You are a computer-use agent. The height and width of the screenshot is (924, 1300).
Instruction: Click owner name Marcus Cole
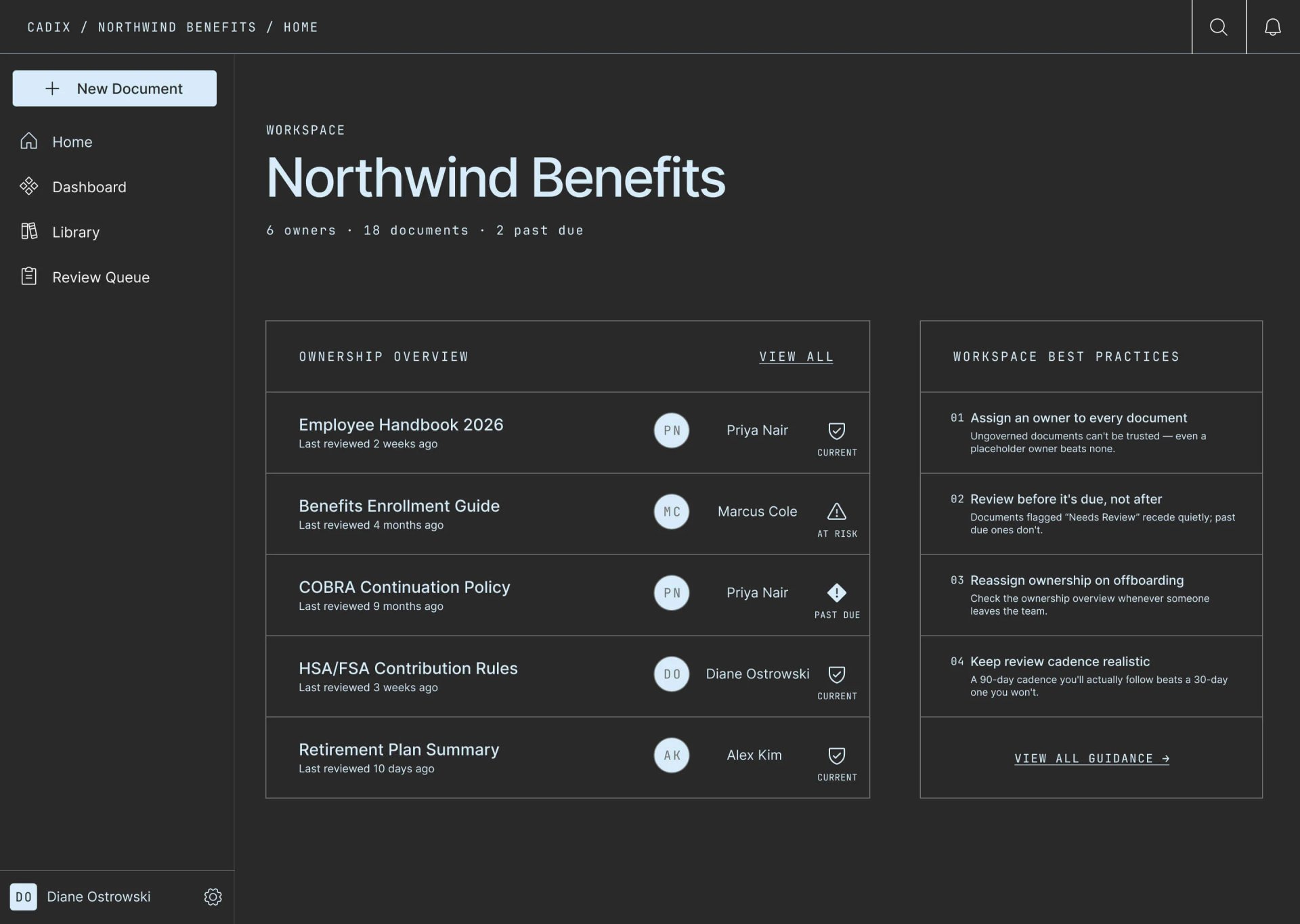(757, 512)
